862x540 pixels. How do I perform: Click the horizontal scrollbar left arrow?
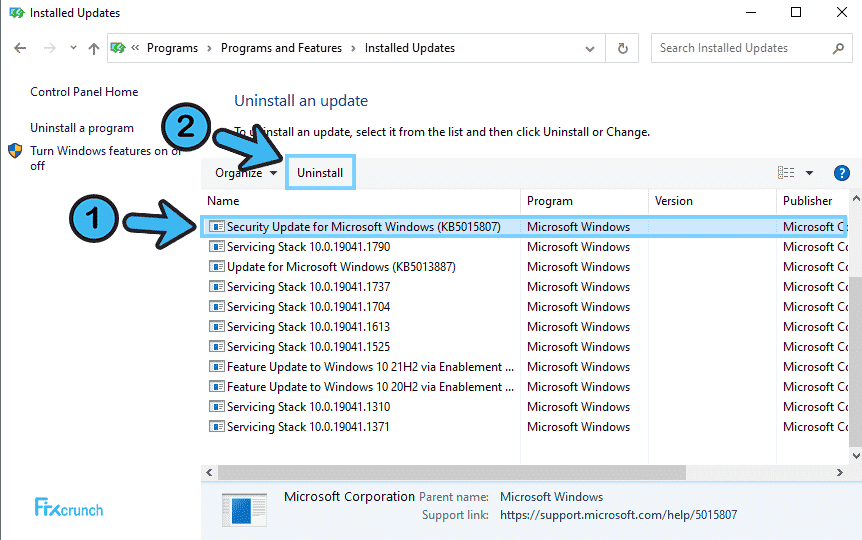pos(209,472)
